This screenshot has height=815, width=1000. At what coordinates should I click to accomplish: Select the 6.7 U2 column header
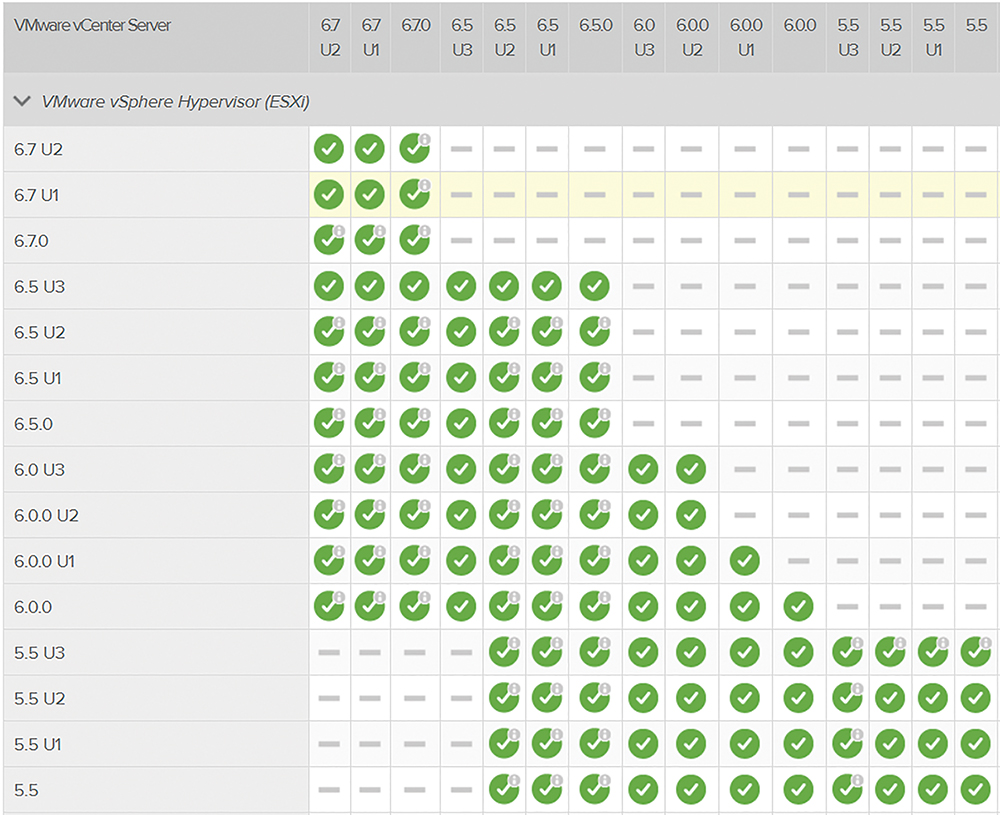point(330,38)
